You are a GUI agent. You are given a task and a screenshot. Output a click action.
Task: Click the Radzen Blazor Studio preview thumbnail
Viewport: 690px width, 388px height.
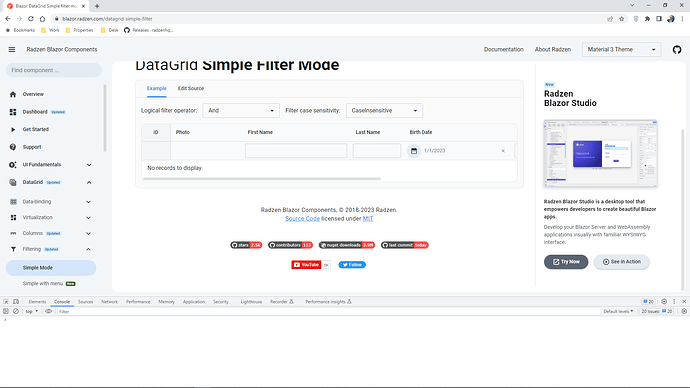(x=600, y=153)
